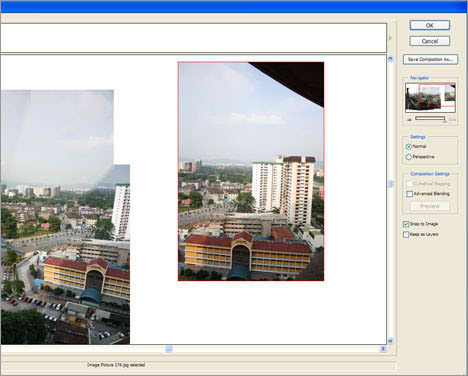The height and width of the screenshot is (376, 468).
Task: Select the Perspective setting radio button
Action: point(408,157)
